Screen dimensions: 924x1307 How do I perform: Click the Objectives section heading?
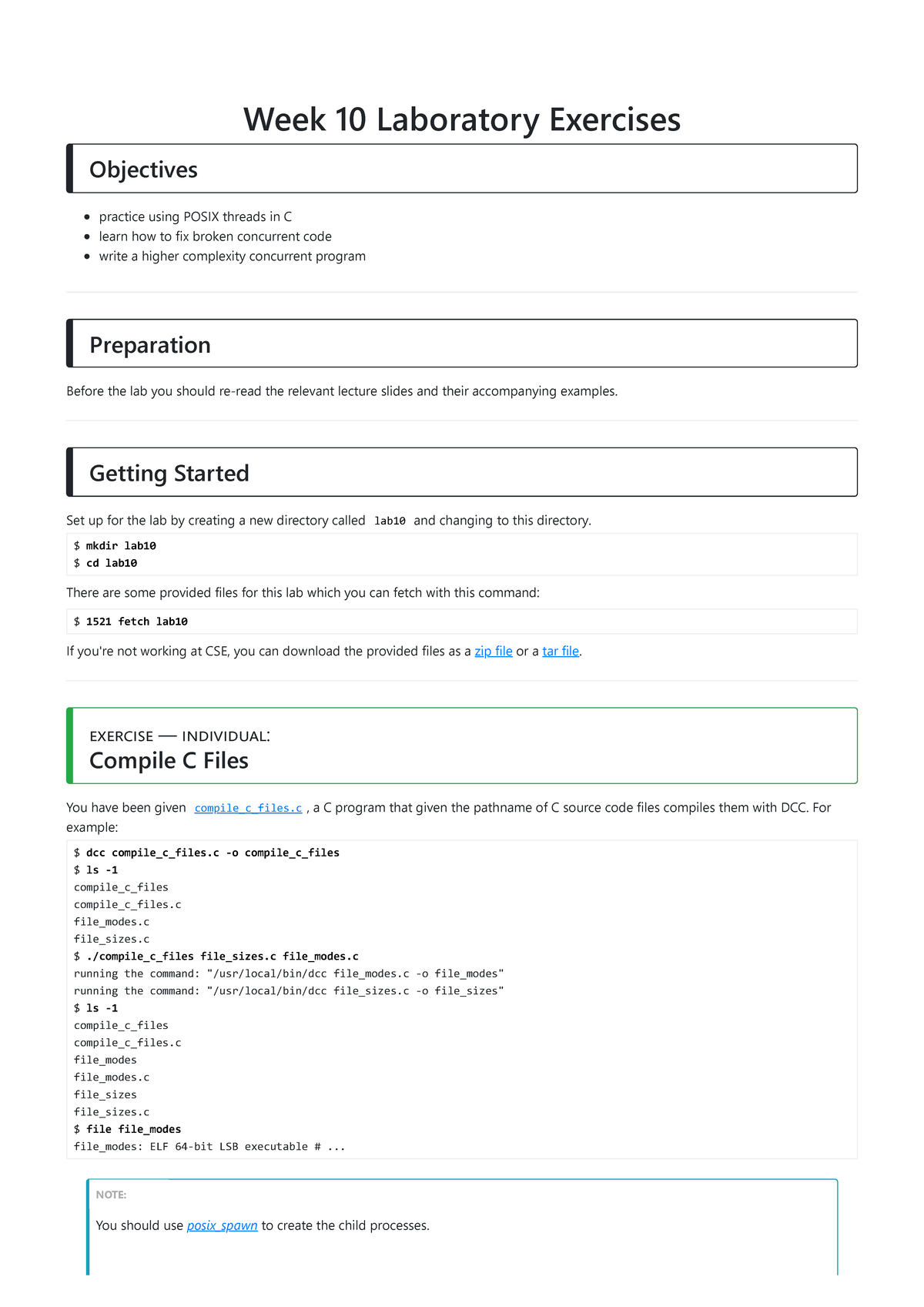[x=144, y=169]
